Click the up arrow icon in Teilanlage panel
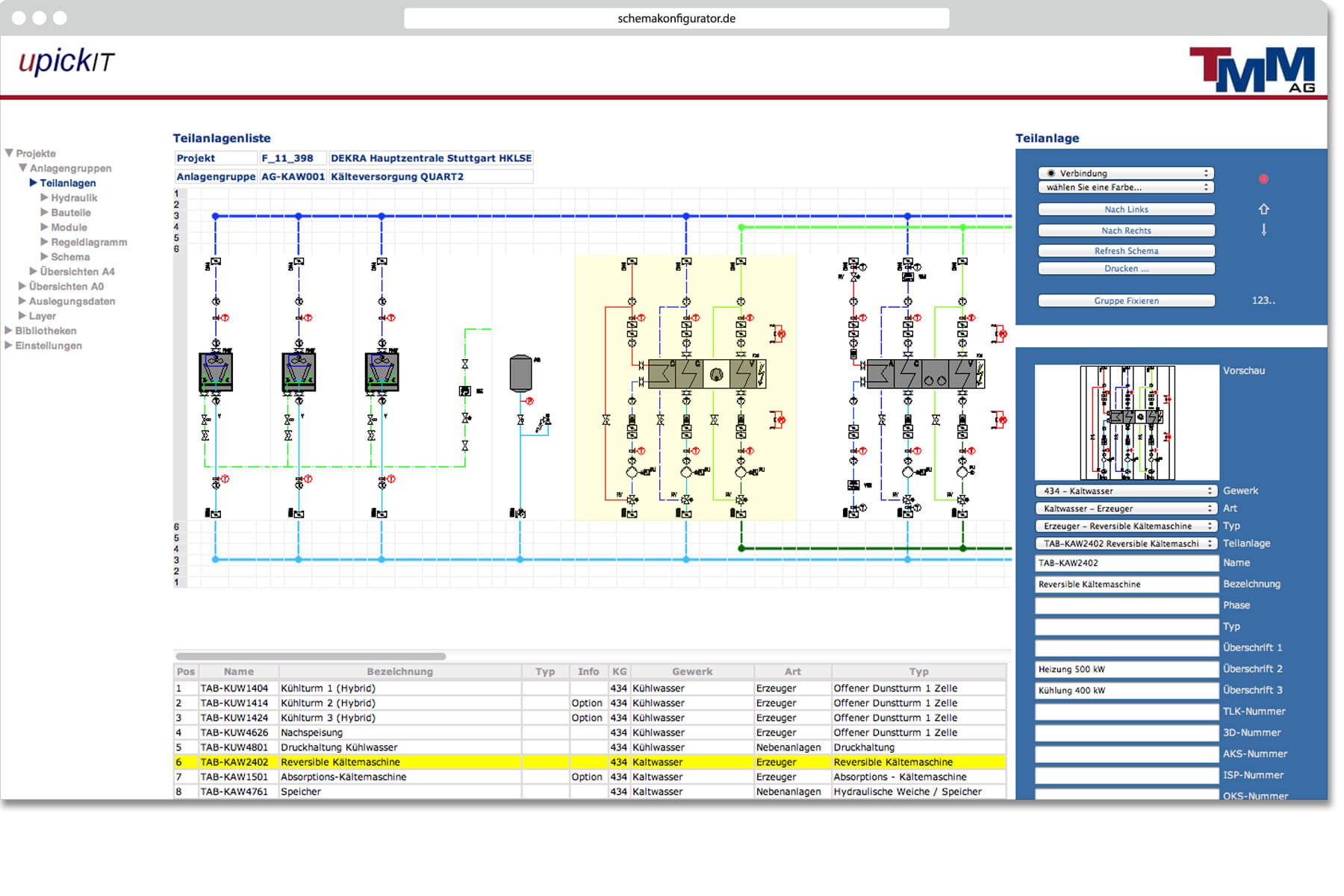 [x=1263, y=209]
